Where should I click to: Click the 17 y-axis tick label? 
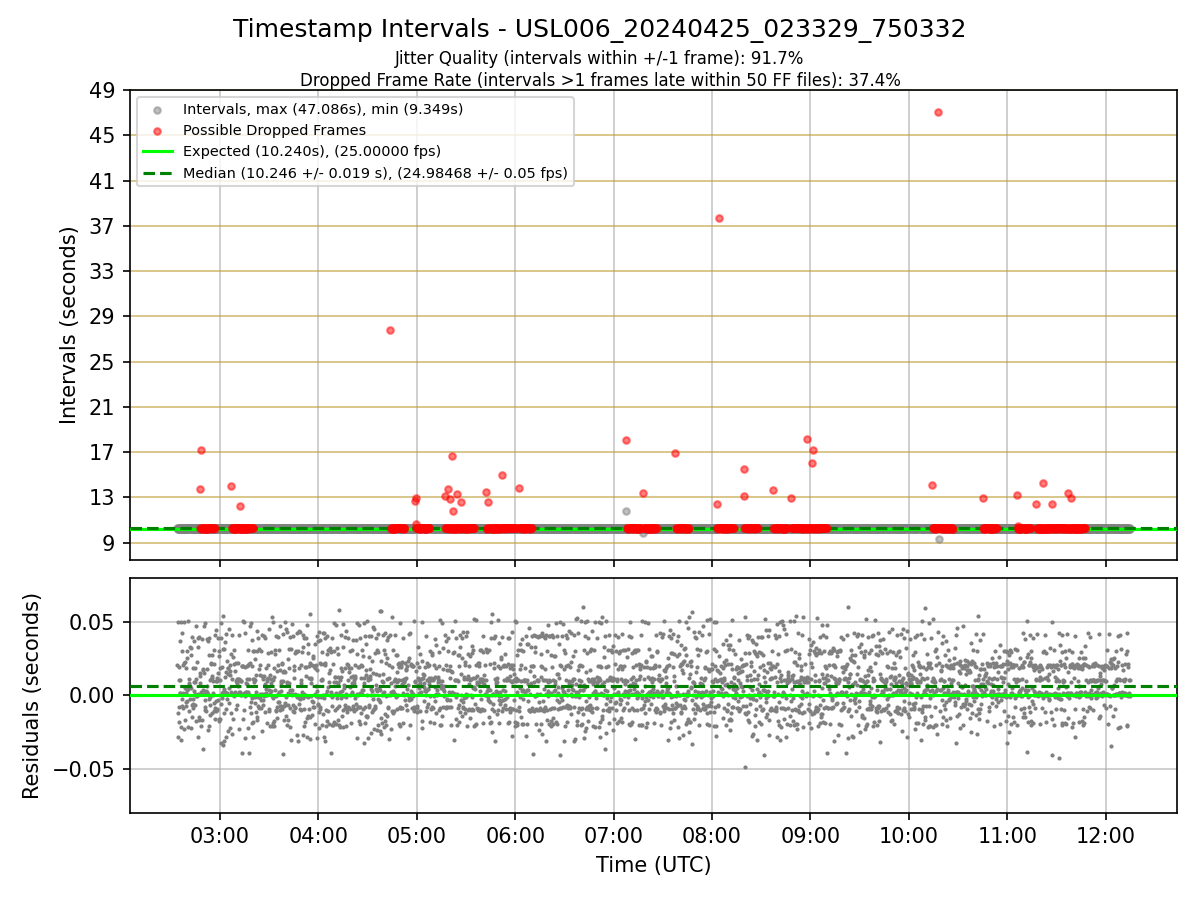coord(104,453)
